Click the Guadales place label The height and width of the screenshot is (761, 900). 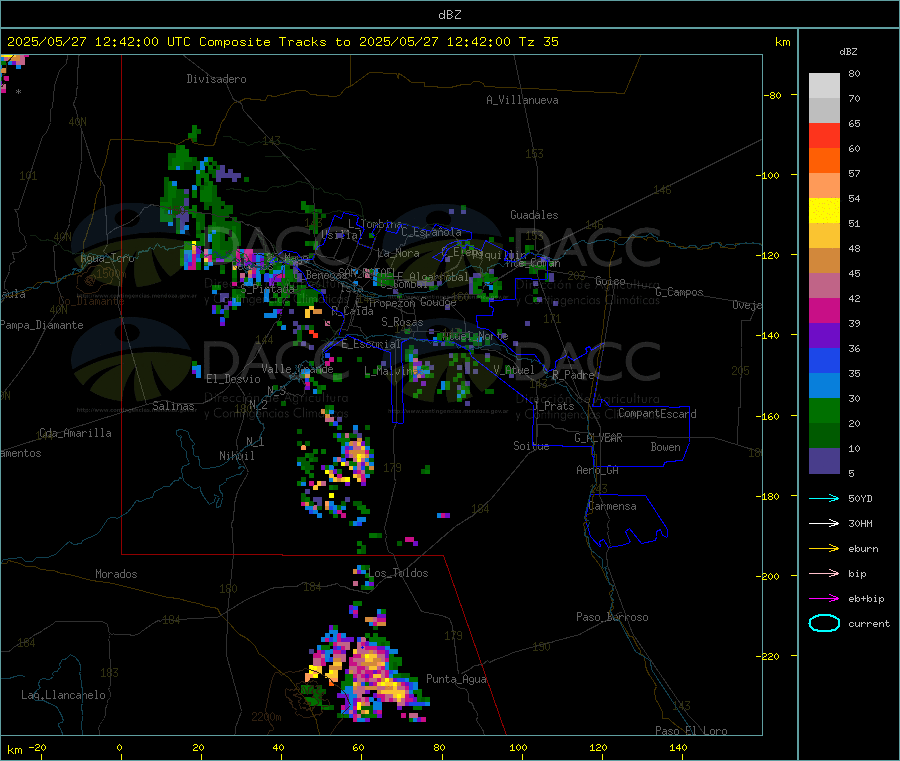(x=534, y=215)
